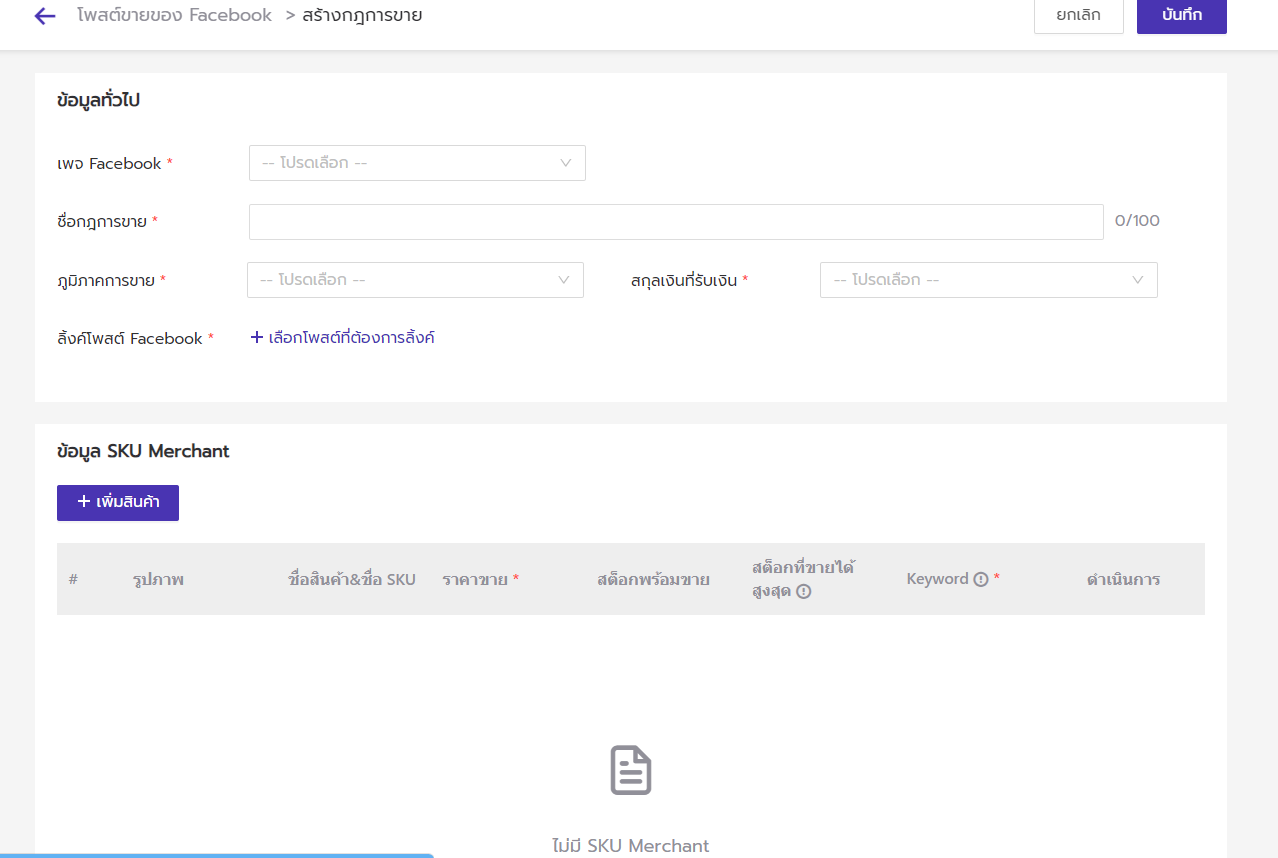This screenshot has width=1278, height=858.
Task: Expand the ภูมิภาคการขาย dropdown
Action: click(x=415, y=280)
